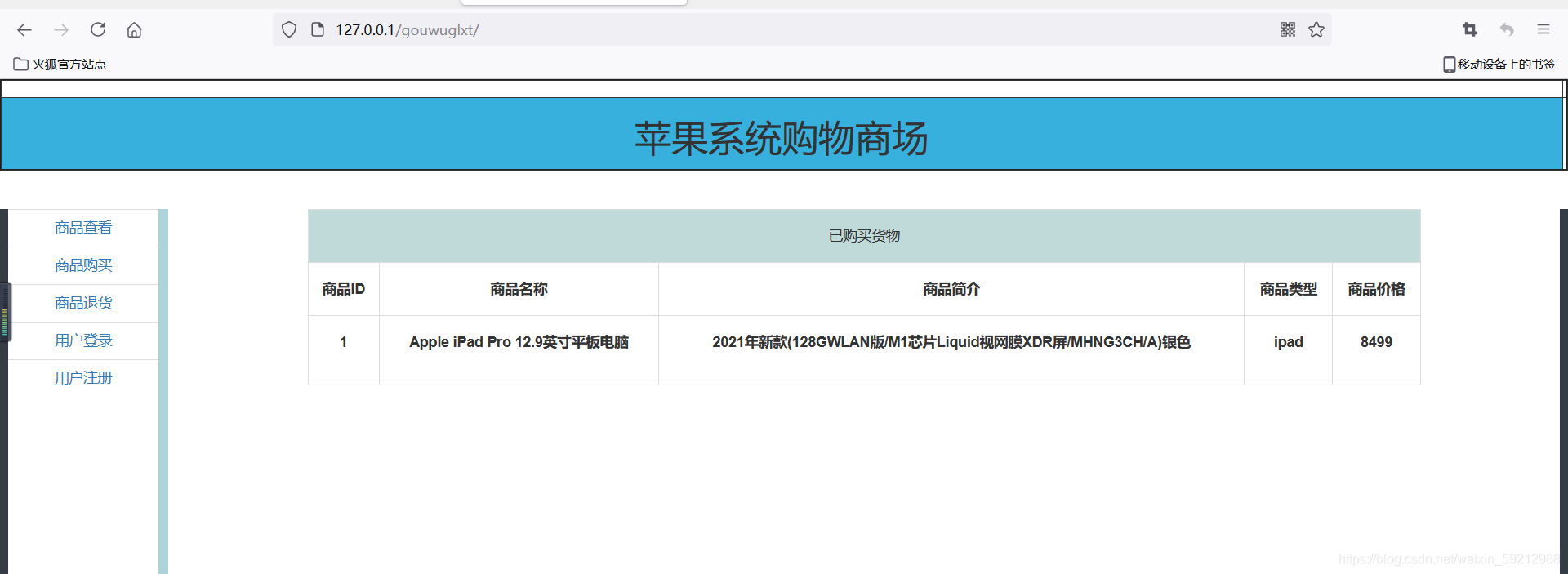Reload the current page
The width and height of the screenshot is (1568, 574).
(98, 30)
